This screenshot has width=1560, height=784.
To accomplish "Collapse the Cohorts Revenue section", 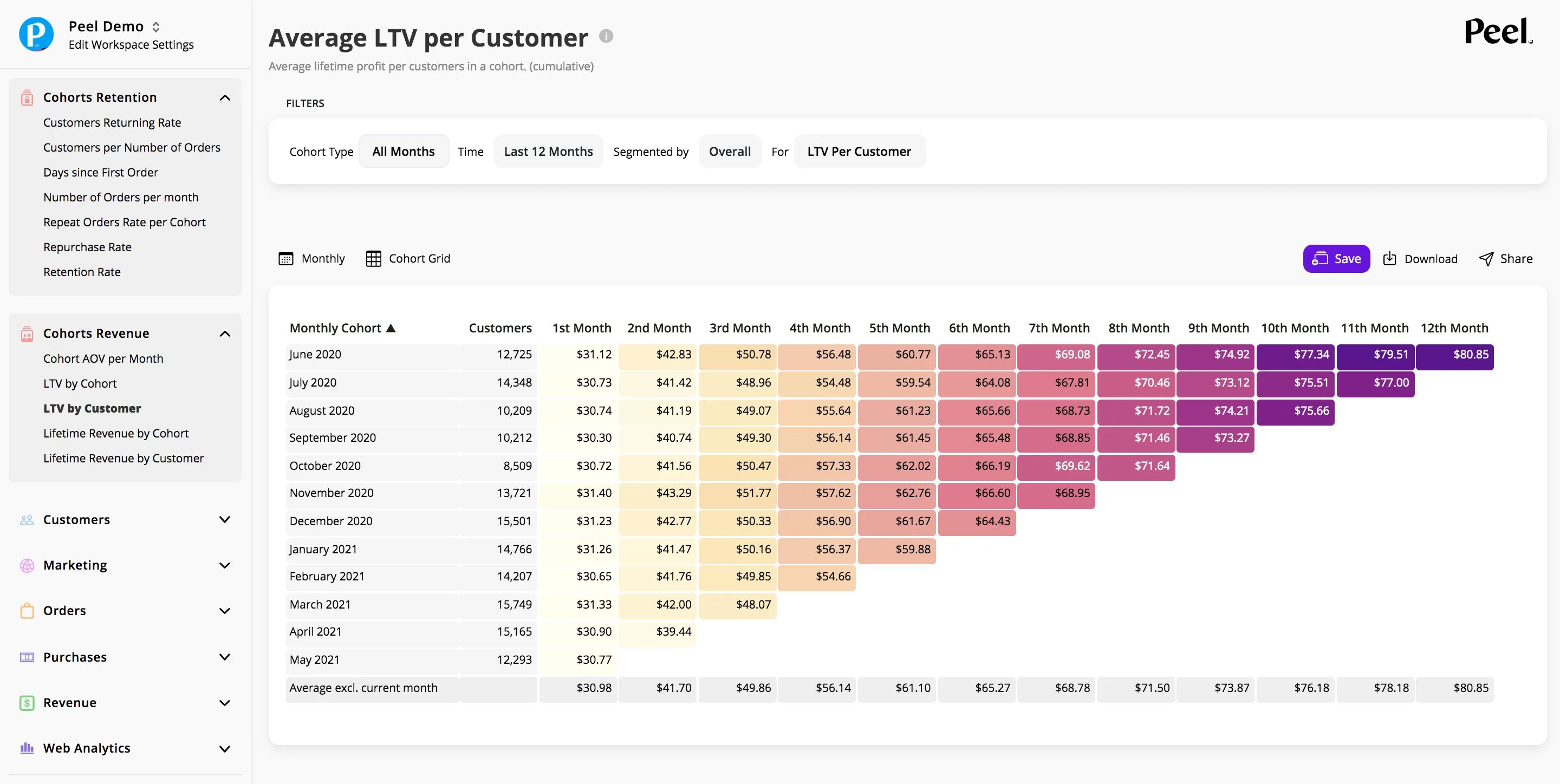I will tap(225, 334).
